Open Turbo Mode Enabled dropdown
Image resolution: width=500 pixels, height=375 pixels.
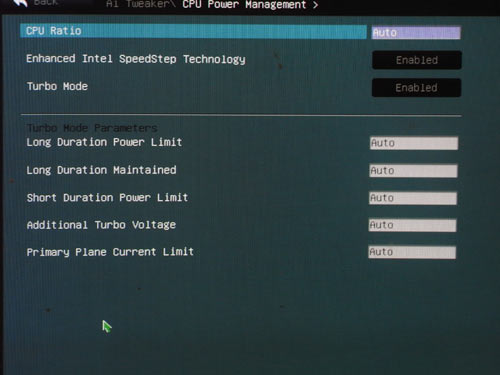coord(416,88)
